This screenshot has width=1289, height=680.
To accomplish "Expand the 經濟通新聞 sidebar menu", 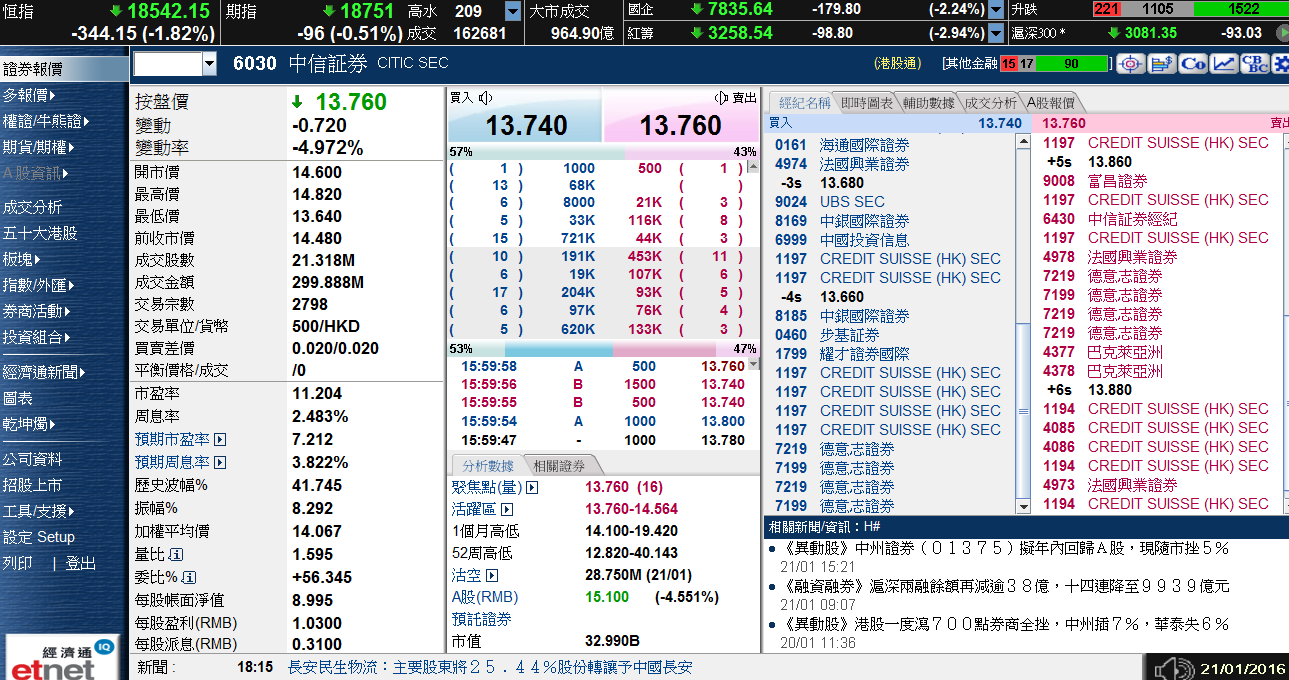I will [43, 372].
